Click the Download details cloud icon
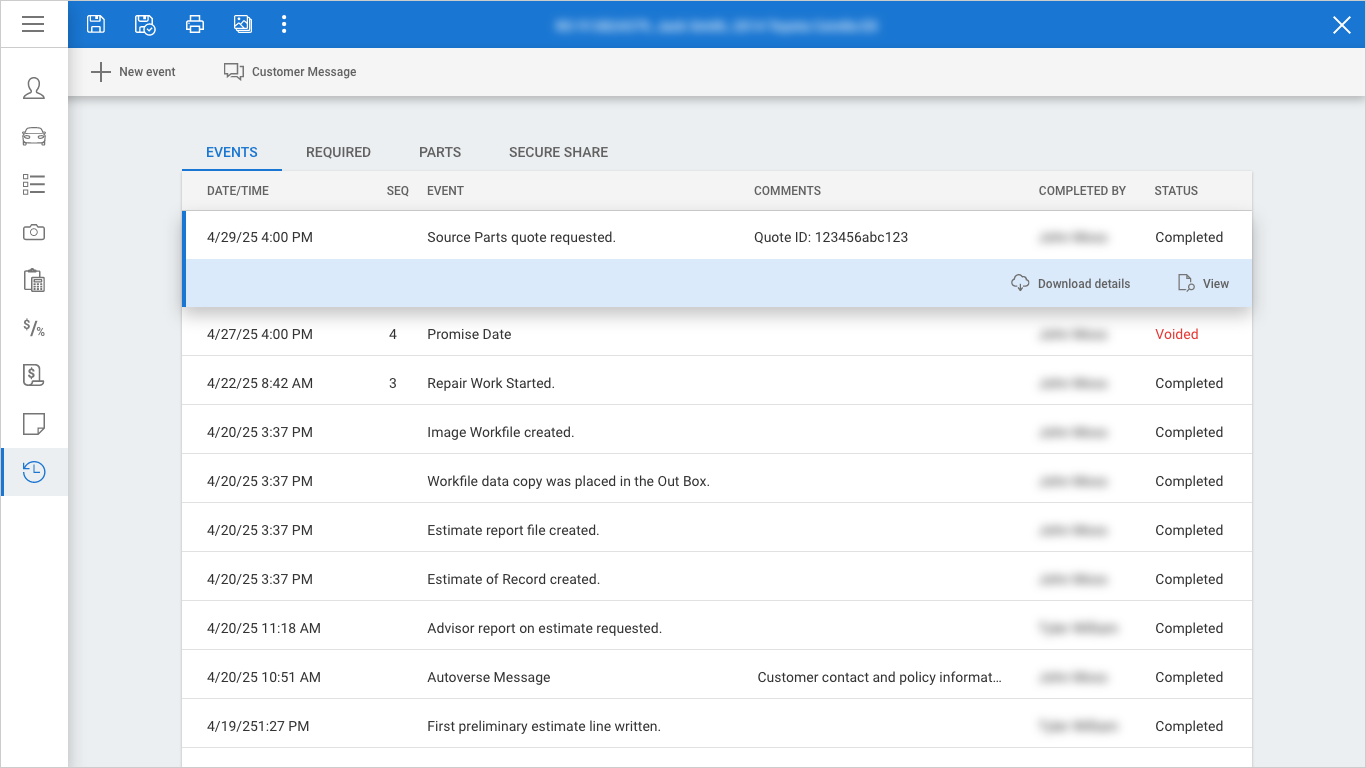Image resolution: width=1366 pixels, height=768 pixels. [1020, 283]
